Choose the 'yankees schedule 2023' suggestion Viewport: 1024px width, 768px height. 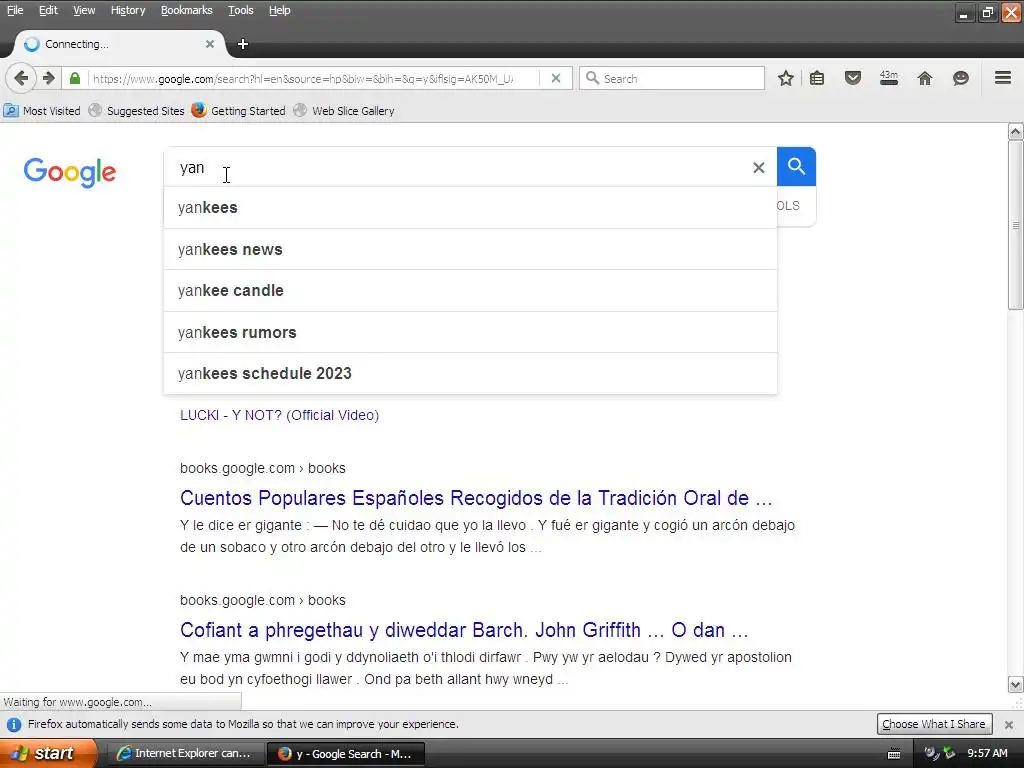470,374
